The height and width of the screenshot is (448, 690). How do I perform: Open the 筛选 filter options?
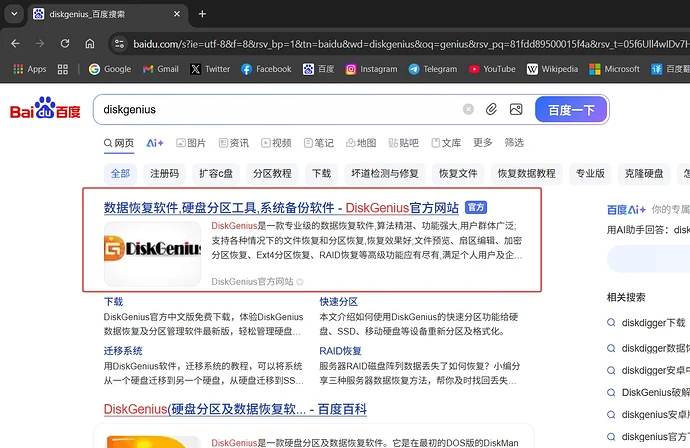click(x=514, y=143)
